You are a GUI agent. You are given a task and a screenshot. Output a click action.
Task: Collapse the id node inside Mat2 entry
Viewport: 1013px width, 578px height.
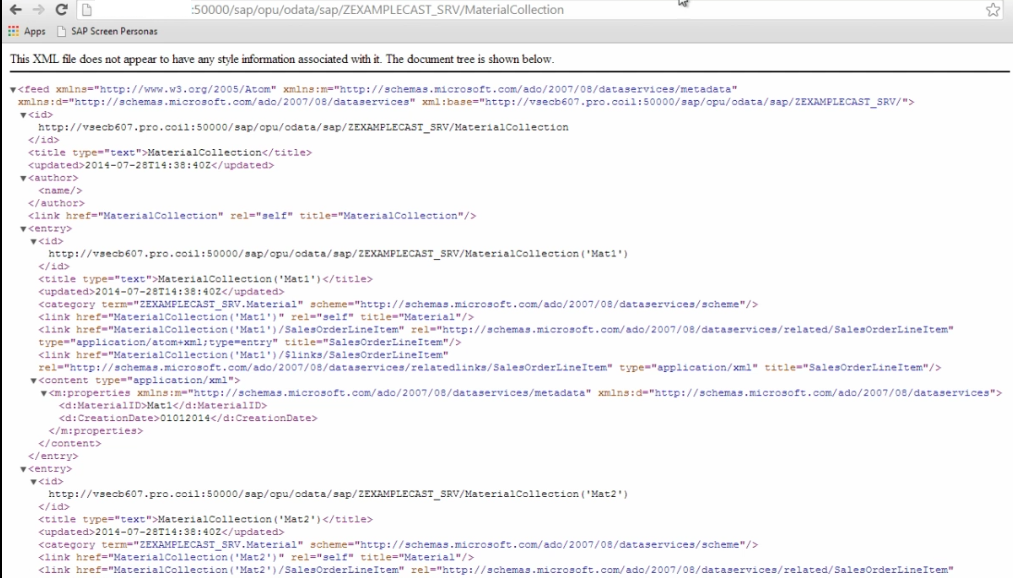[33, 481]
